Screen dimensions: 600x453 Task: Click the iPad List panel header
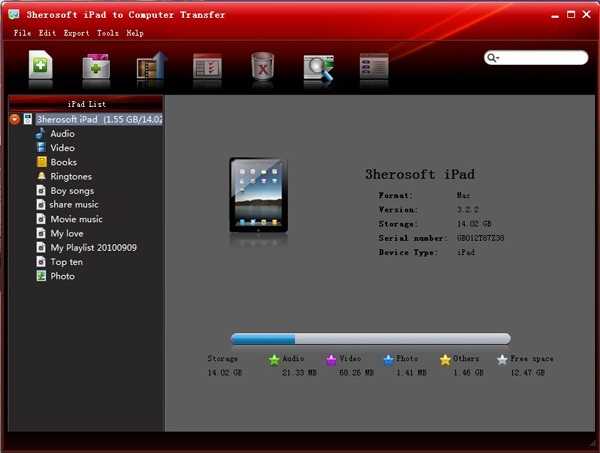(86, 104)
